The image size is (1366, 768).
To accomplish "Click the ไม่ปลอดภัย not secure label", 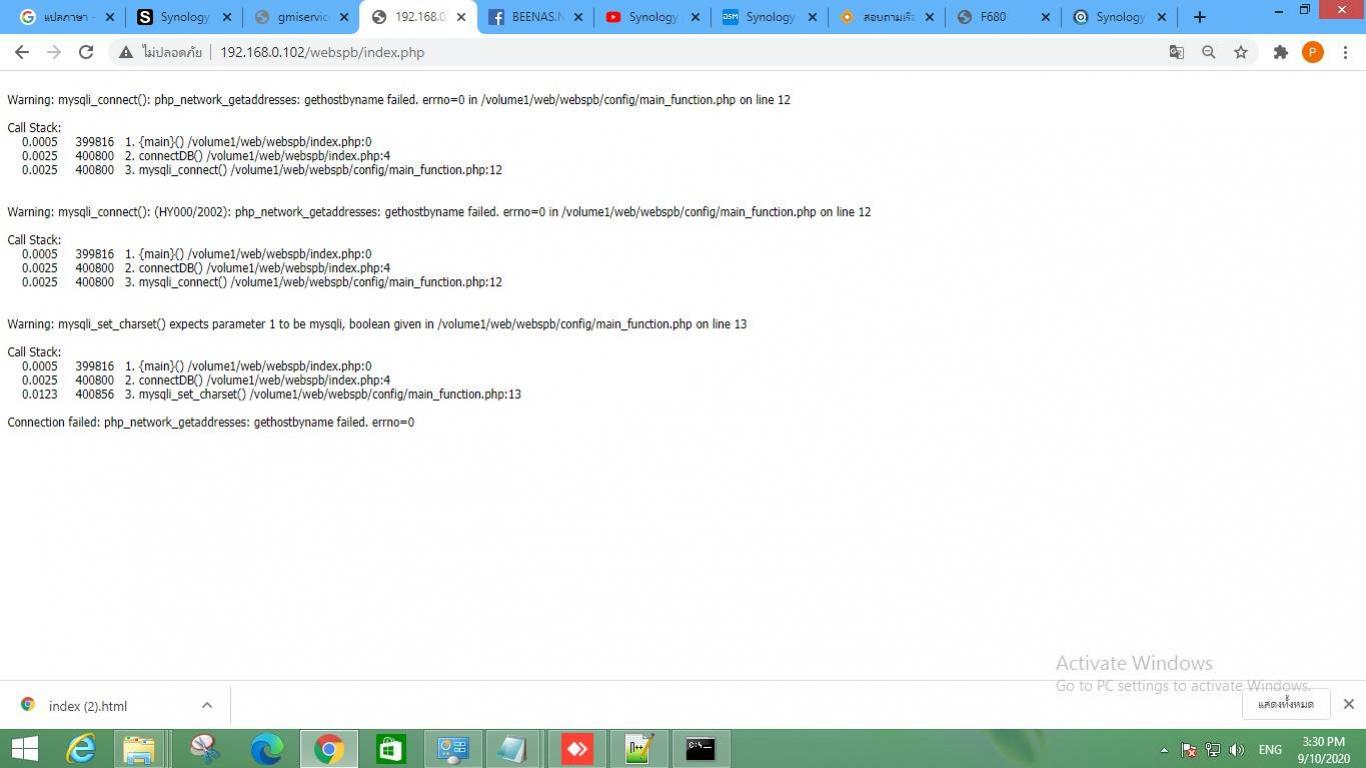I will click(172, 52).
